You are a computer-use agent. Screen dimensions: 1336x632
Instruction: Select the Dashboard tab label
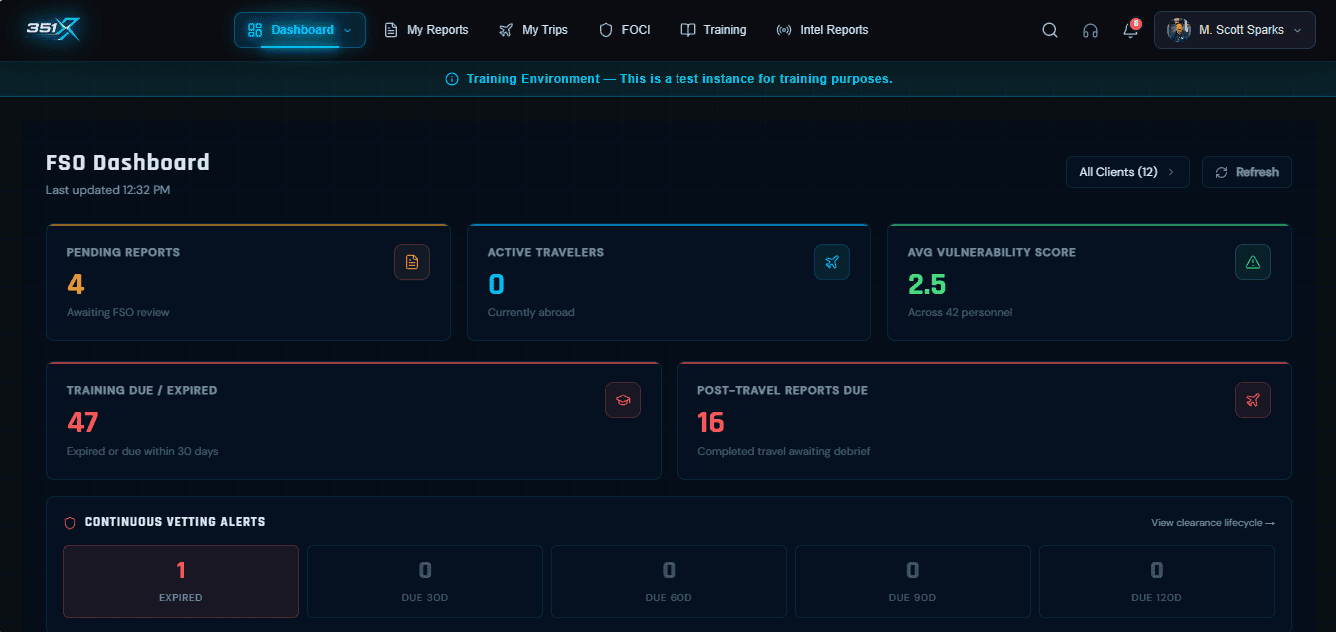pyautogui.click(x=302, y=30)
